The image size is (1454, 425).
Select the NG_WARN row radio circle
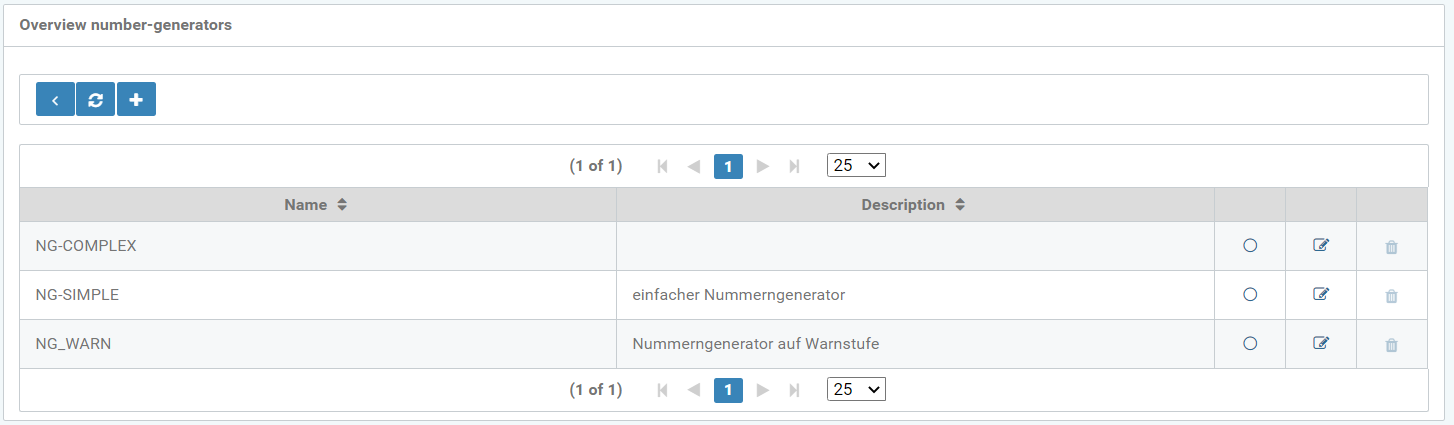1249,344
